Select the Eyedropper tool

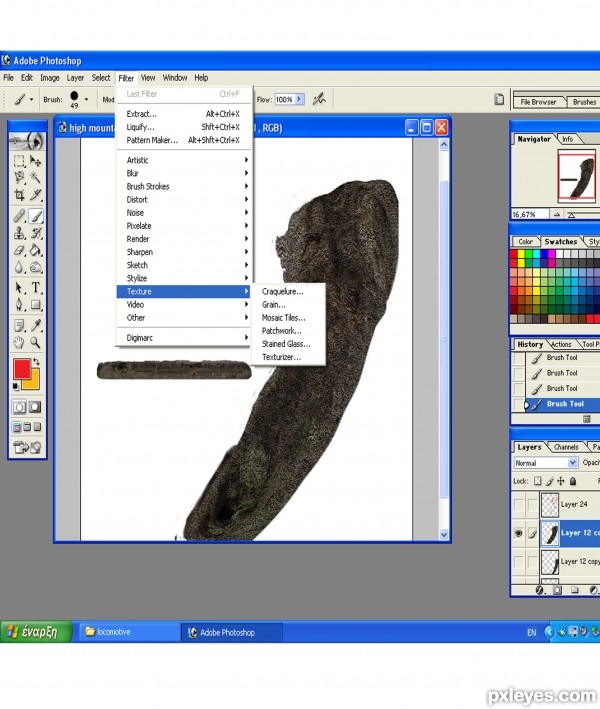click(35, 325)
